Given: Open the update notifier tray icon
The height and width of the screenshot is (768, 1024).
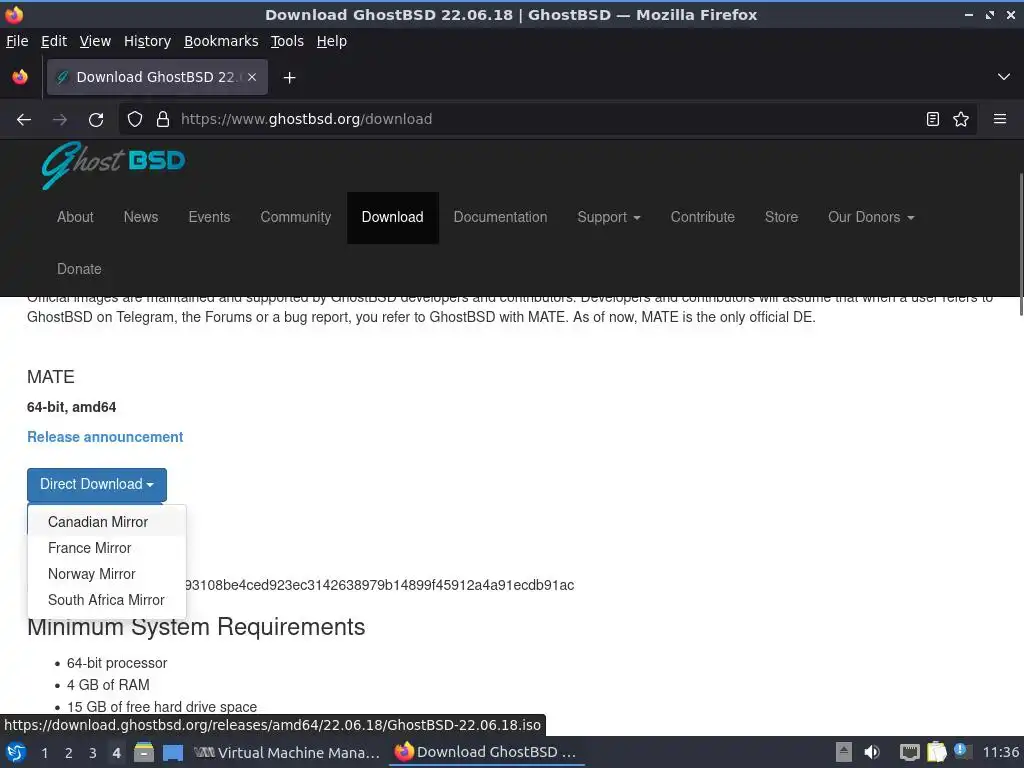Looking at the screenshot, I should [x=961, y=751].
